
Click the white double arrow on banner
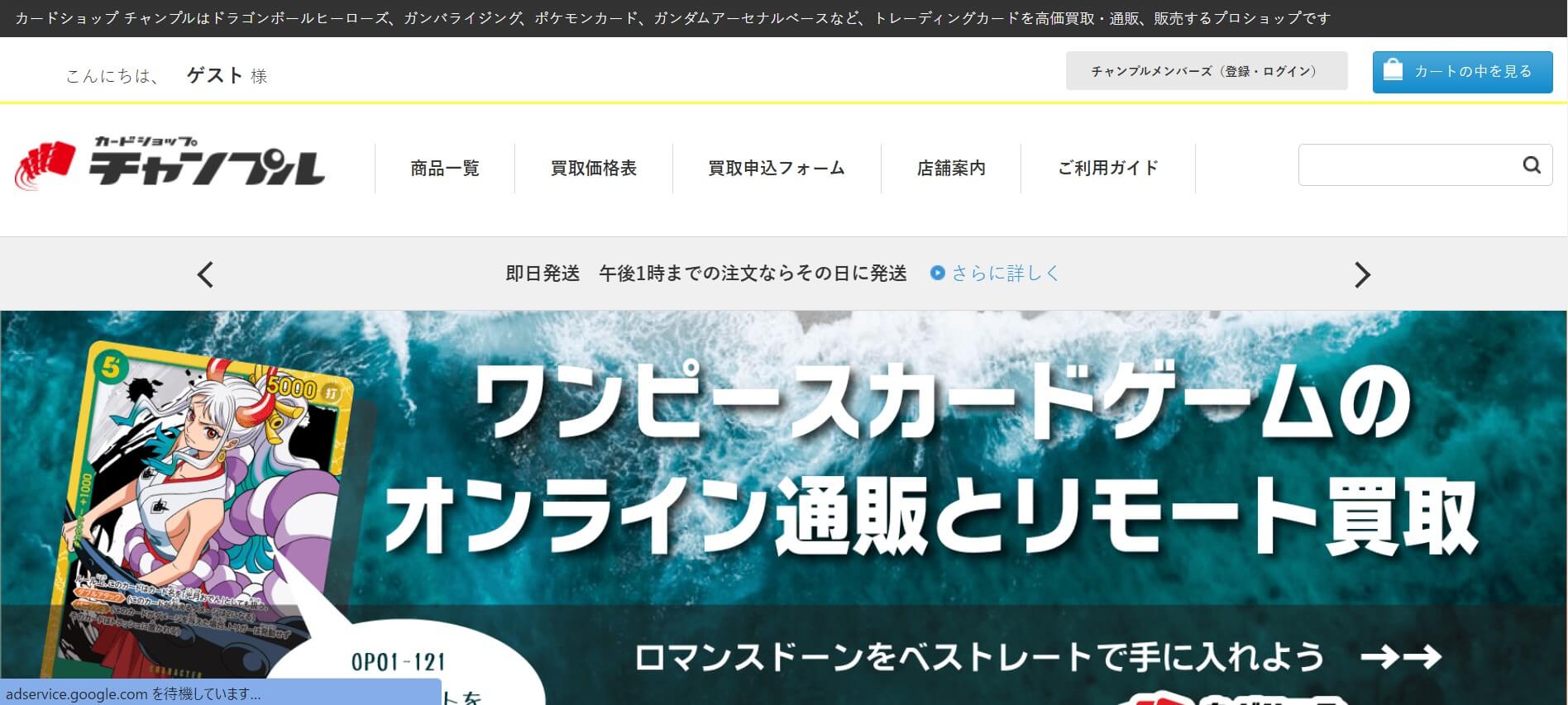coord(1401,657)
